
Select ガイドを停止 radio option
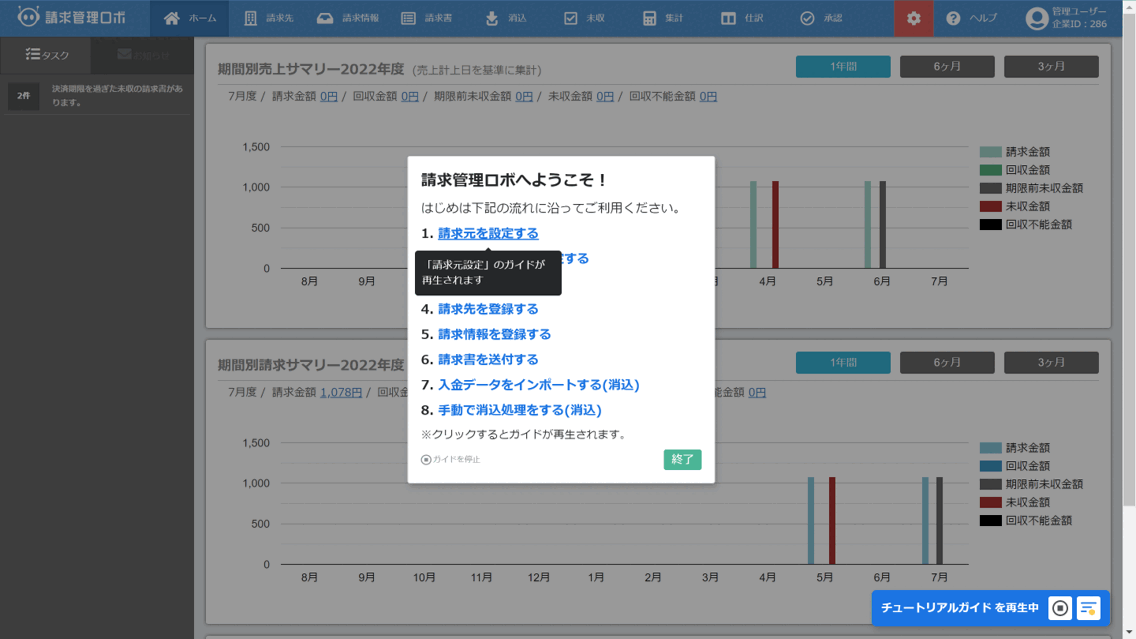[x=424, y=460]
